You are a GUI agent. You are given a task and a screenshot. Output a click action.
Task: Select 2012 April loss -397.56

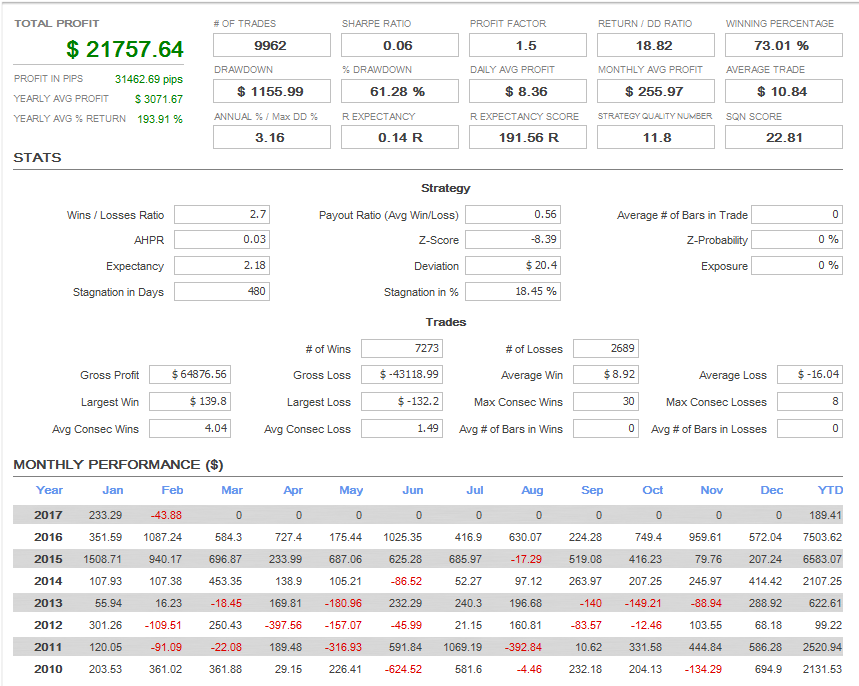pyautogui.click(x=283, y=625)
